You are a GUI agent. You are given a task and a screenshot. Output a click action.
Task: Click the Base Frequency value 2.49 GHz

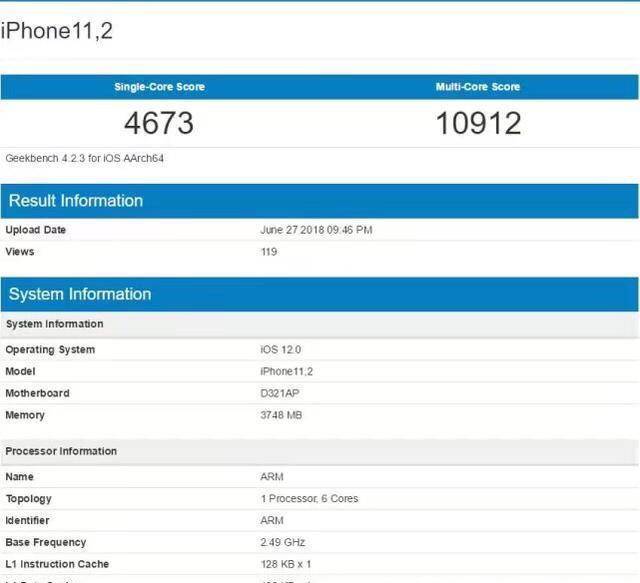point(281,542)
